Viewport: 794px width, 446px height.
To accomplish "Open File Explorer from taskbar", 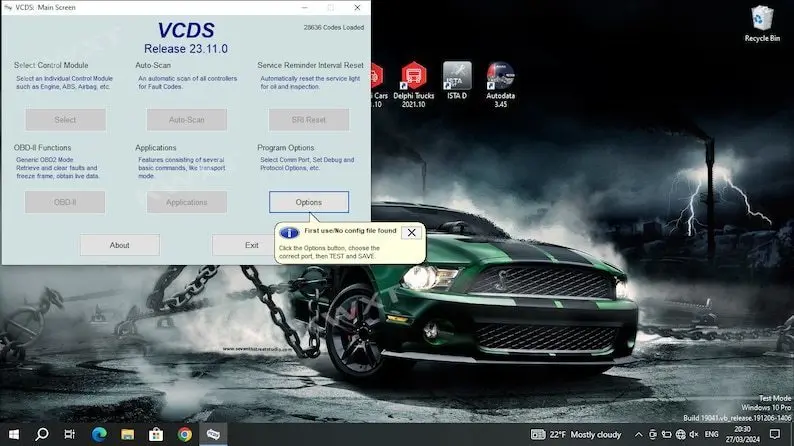I will [x=127, y=434].
